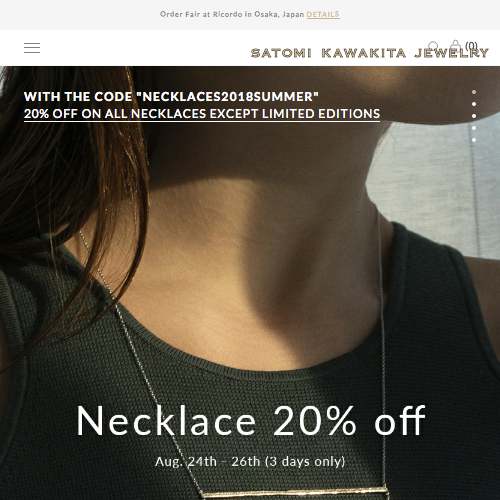Click the cart item count (0)
500x500 pixels.
472,45
